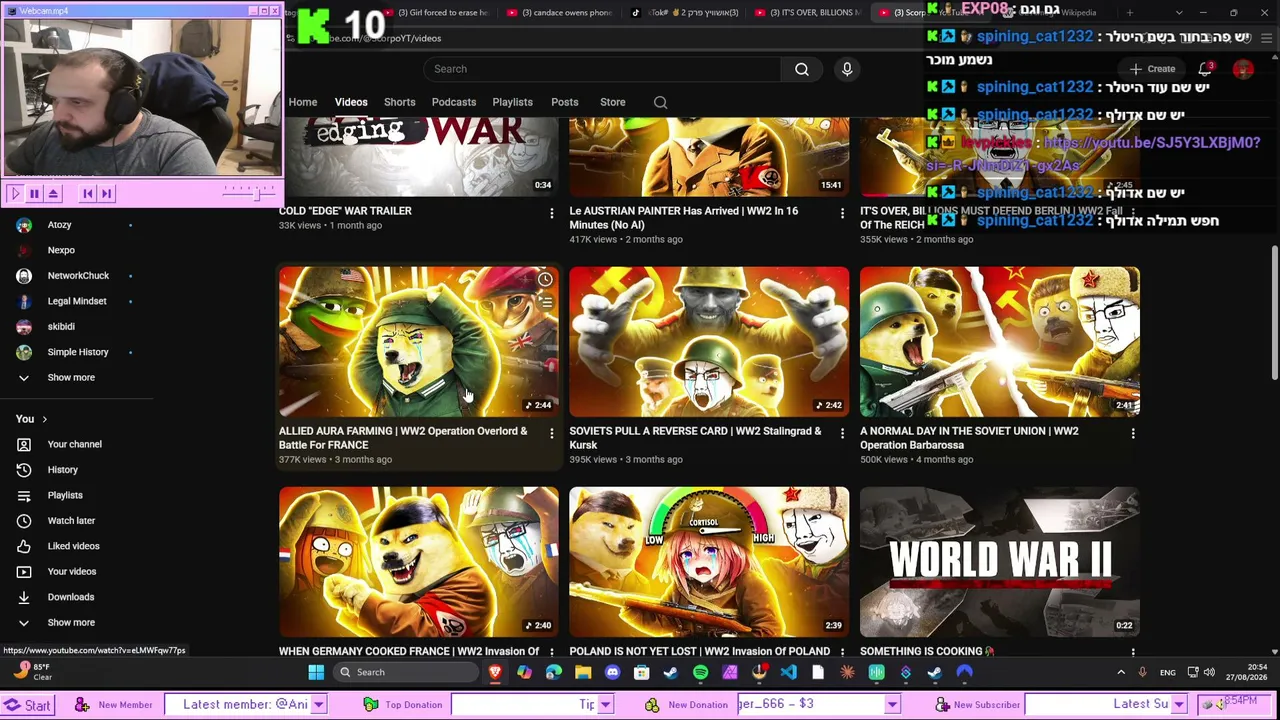Open the ENG language indicator in the tray
The image size is (1280, 720).
[x=1168, y=672]
